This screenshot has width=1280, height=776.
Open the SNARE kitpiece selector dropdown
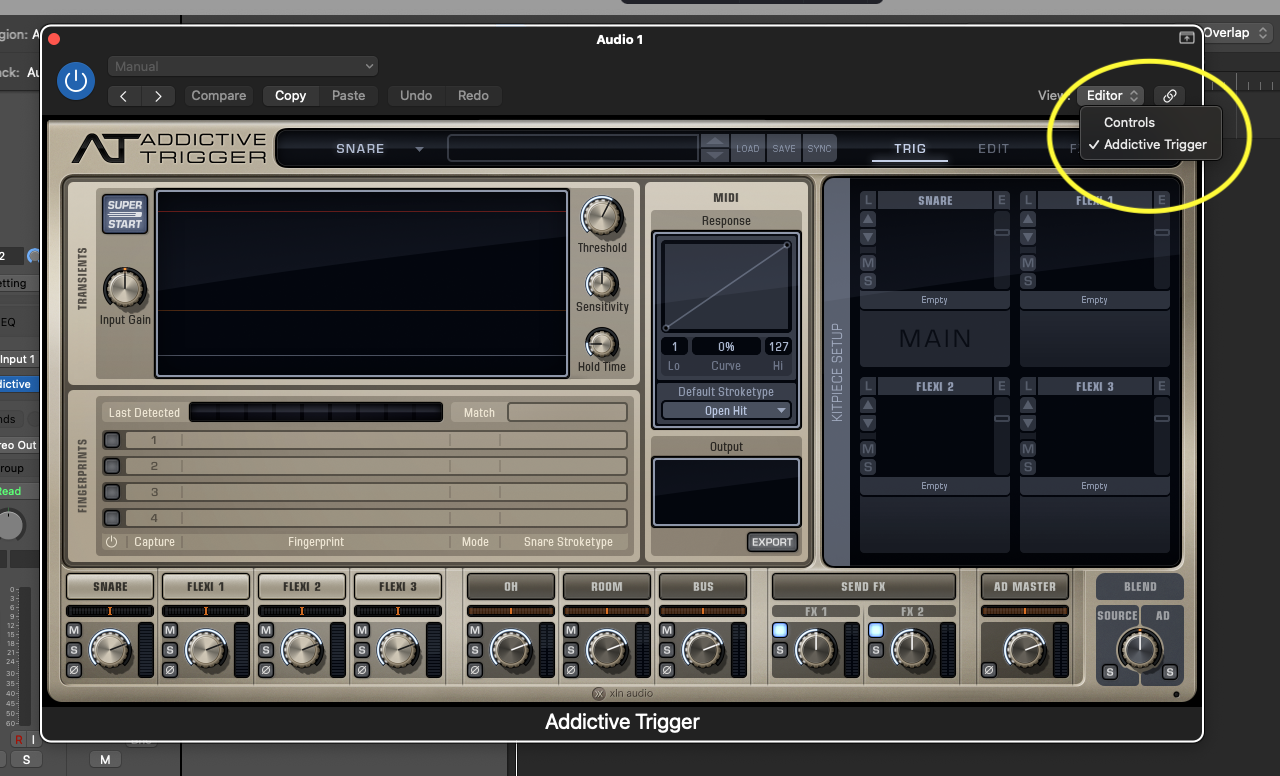click(x=381, y=147)
